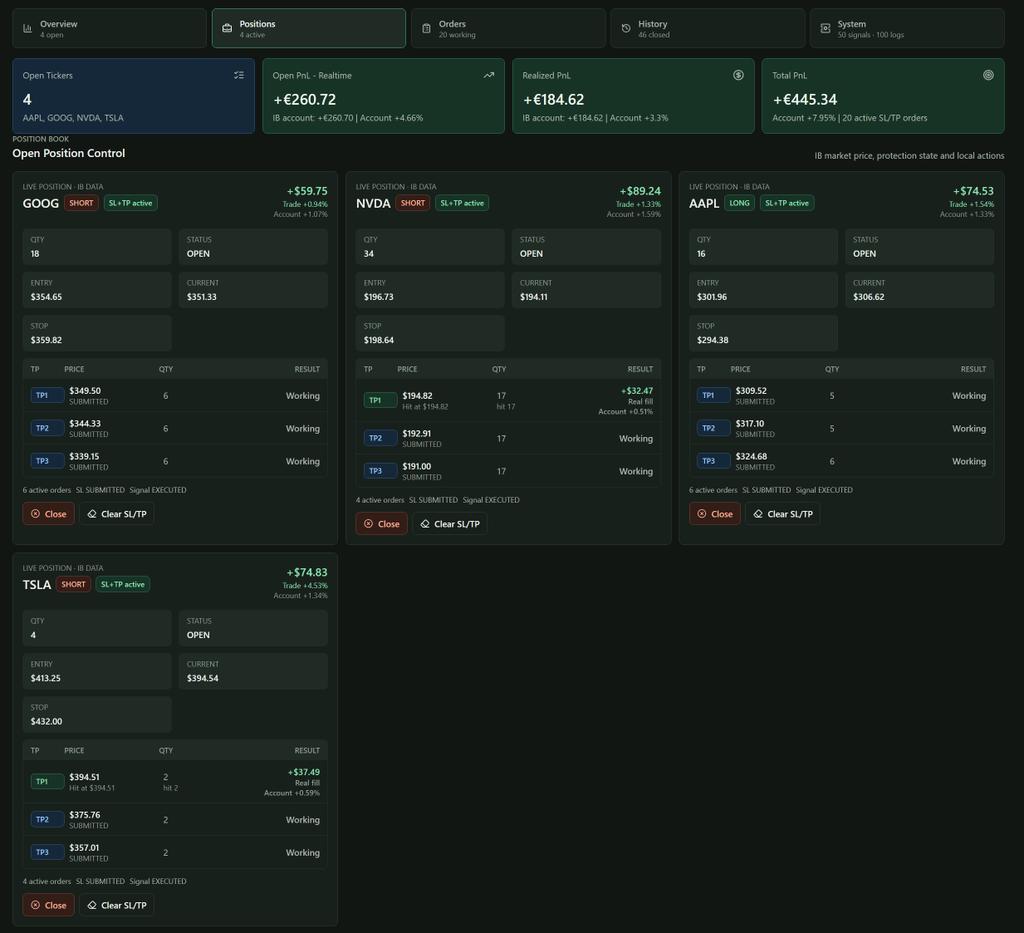Switch to the Orders tab
This screenshot has height=933, width=1024.
point(508,28)
